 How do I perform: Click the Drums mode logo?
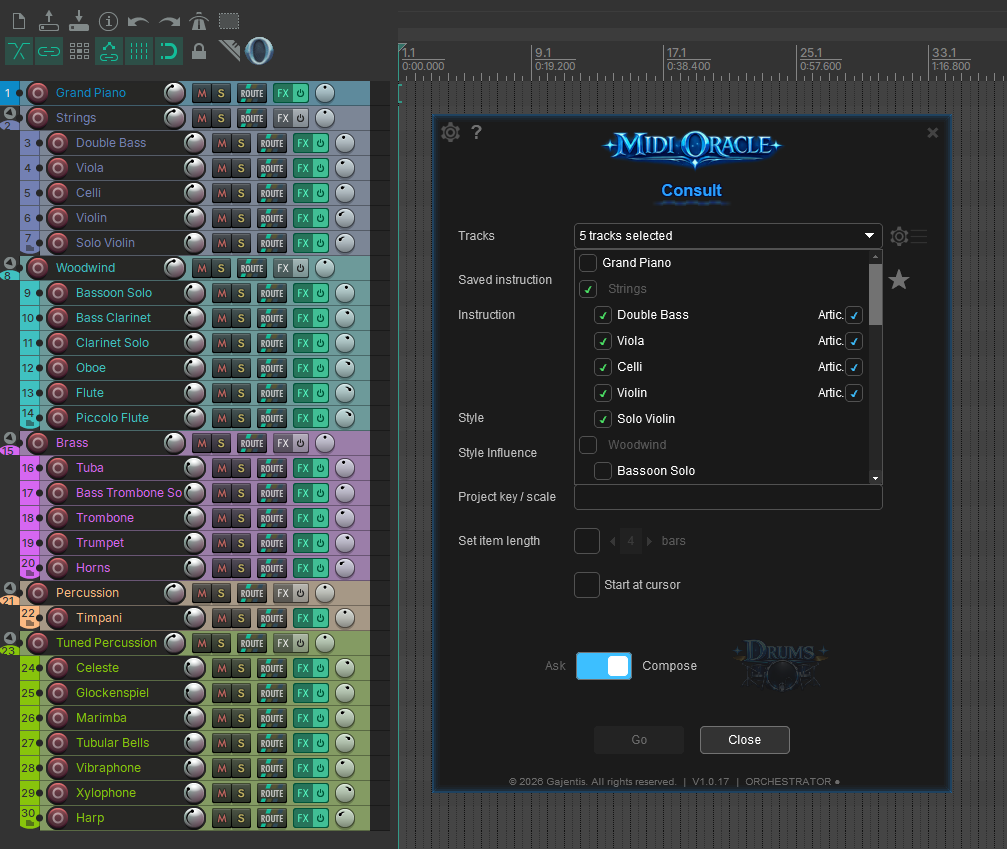pos(780,666)
